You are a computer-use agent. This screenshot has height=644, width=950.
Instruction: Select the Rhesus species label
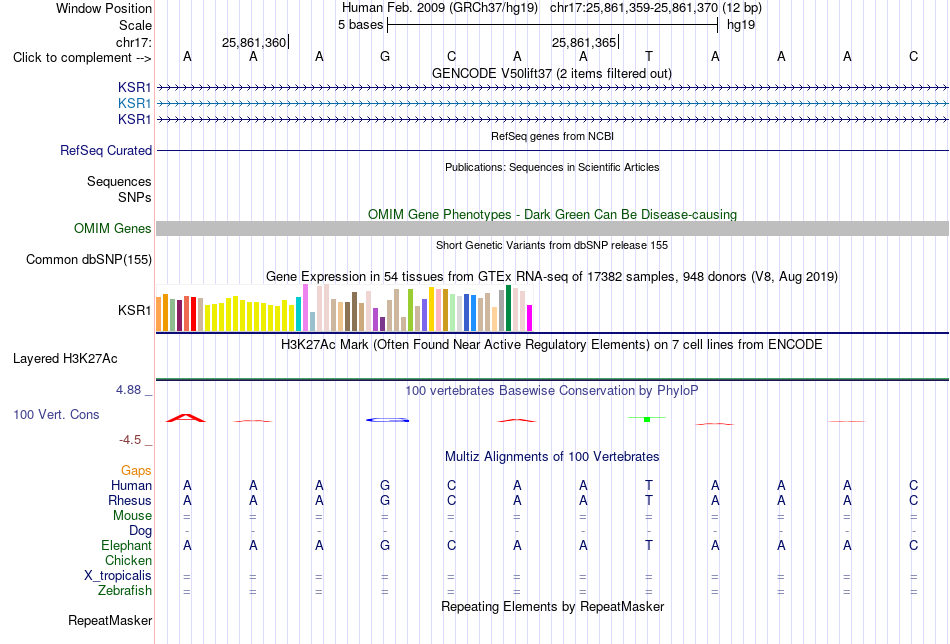[x=130, y=500]
